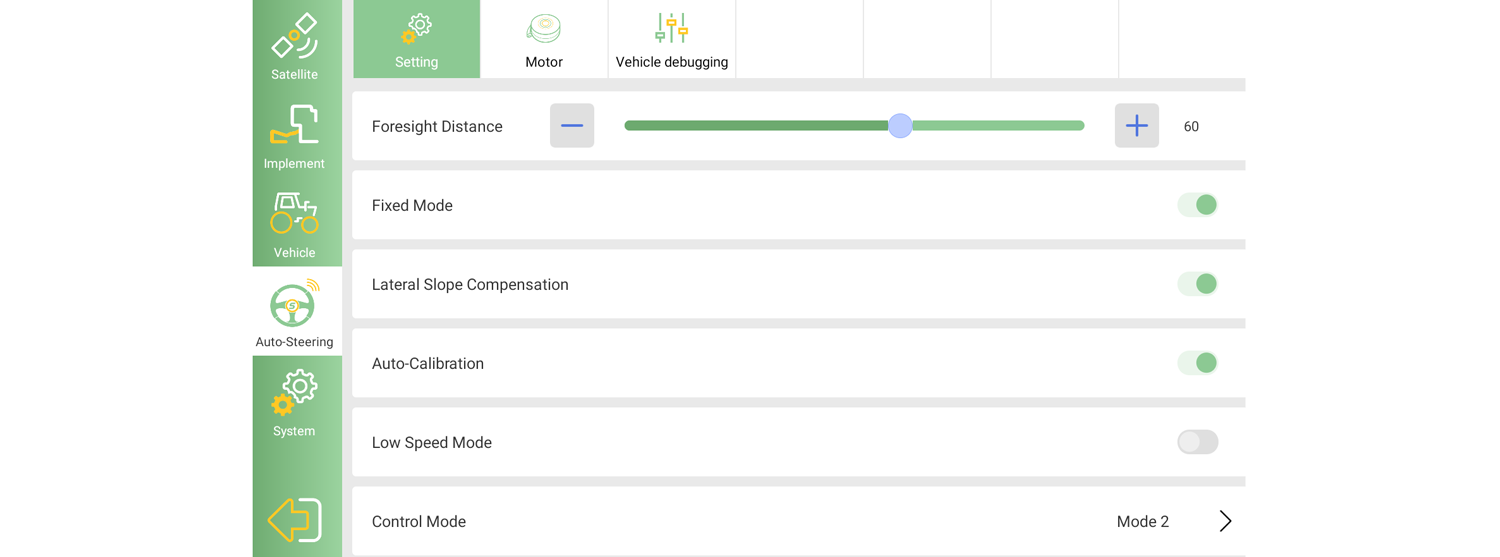Select the Auto-Steering steering wheel icon
This screenshot has width=1500, height=557.
[293, 305]
